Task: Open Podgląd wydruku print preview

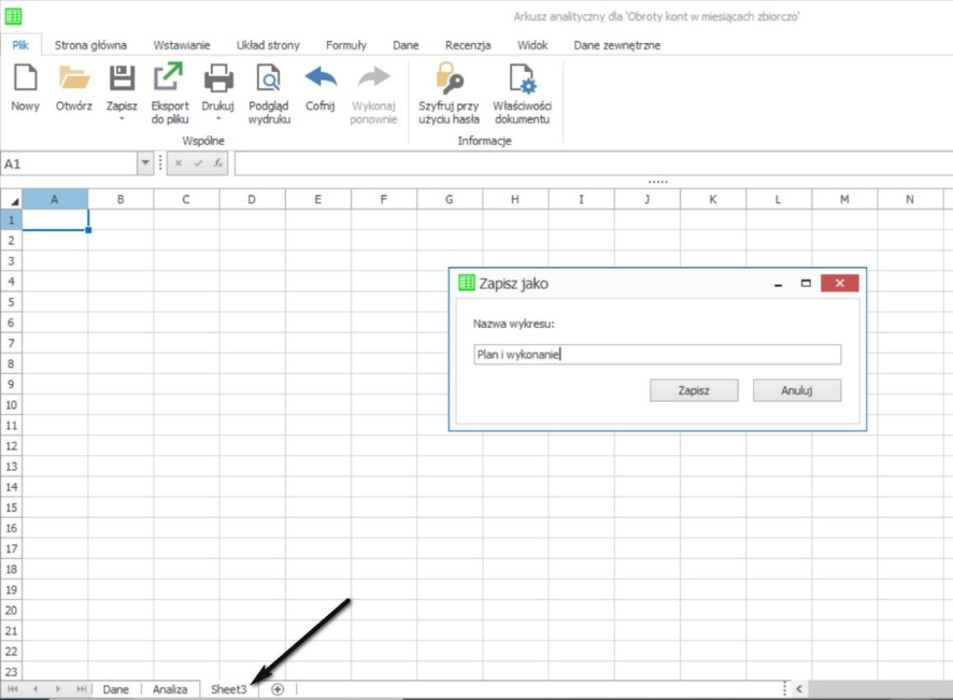Action: (268, 79)
